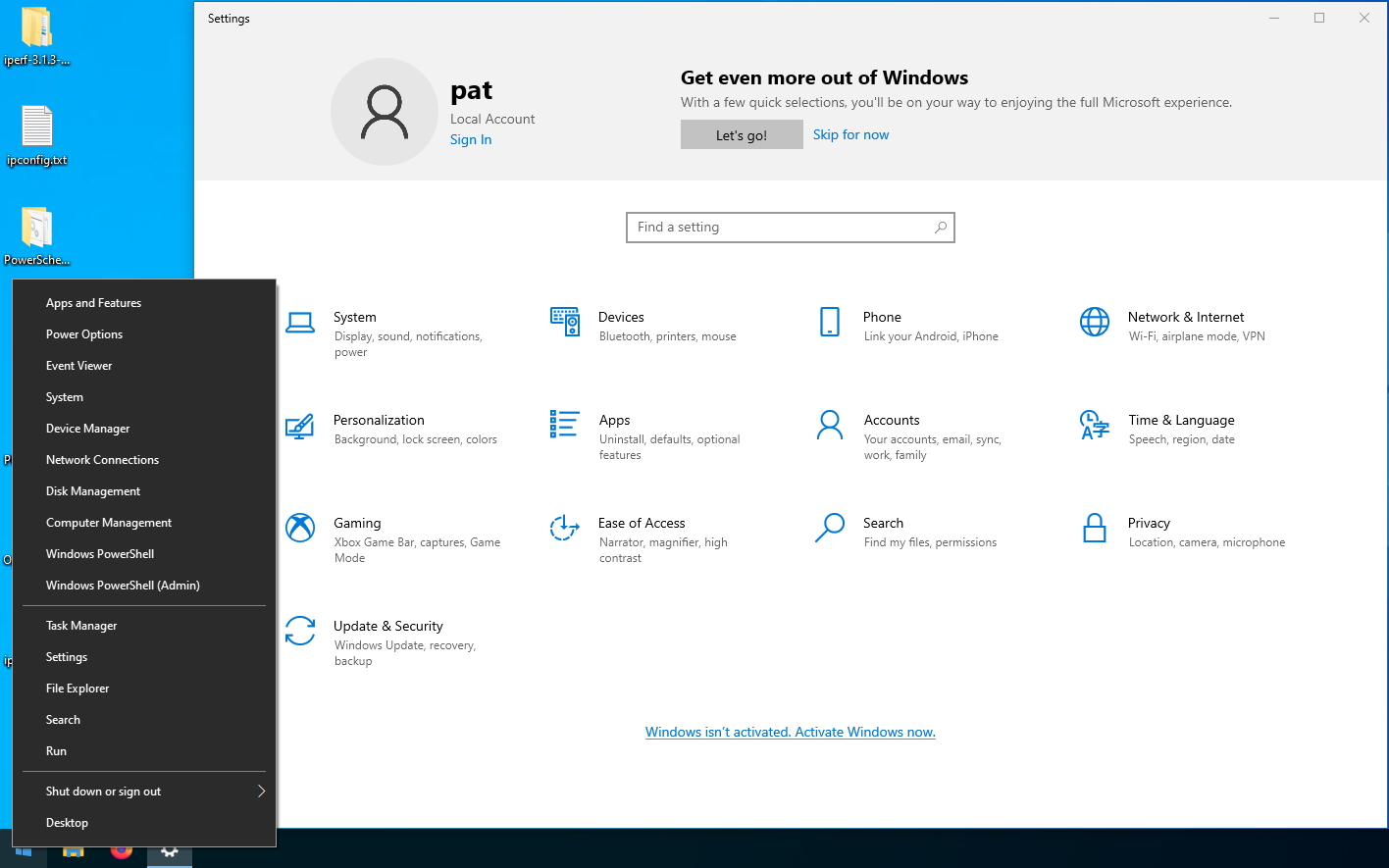Choose Power Options in context menu
Viewport: 1389px width, 868px height.
(144, 334)
